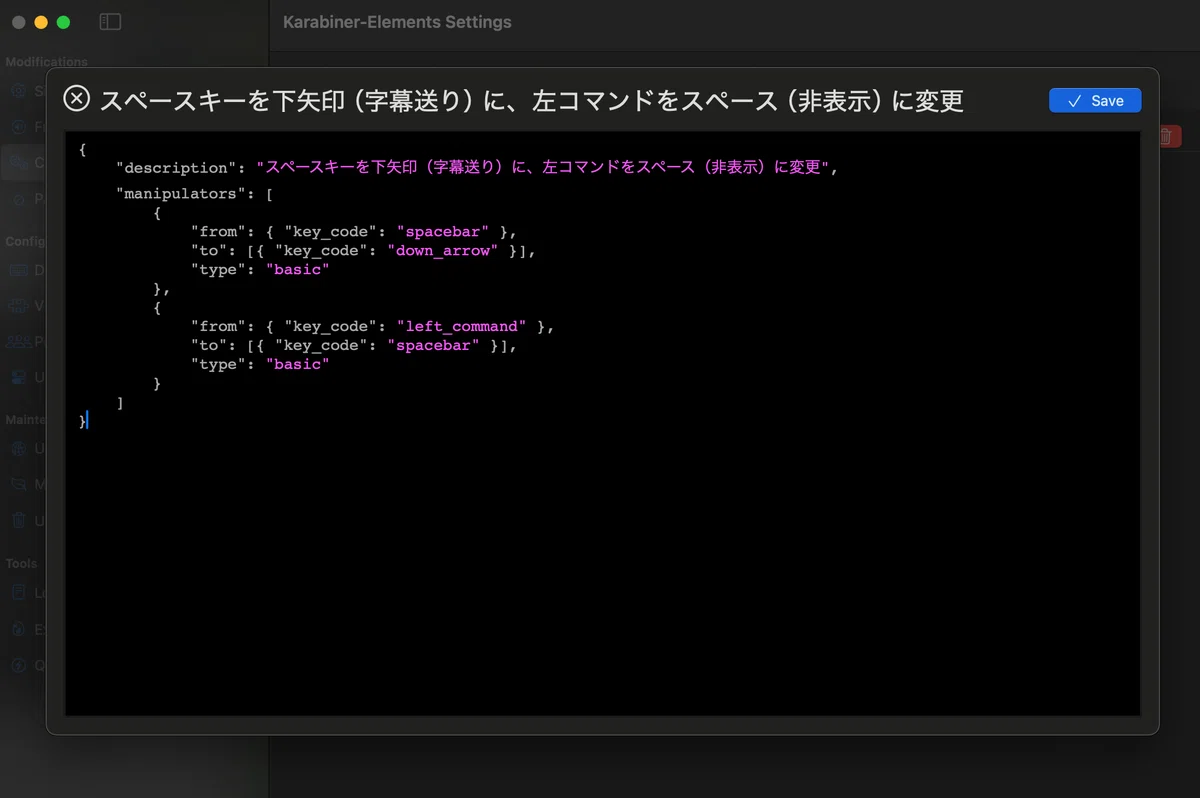Open Function Keys via its sidebar icon
The height and width of the screenshot is (798, 1200).
pyautogui.click(x=19, y=127)
